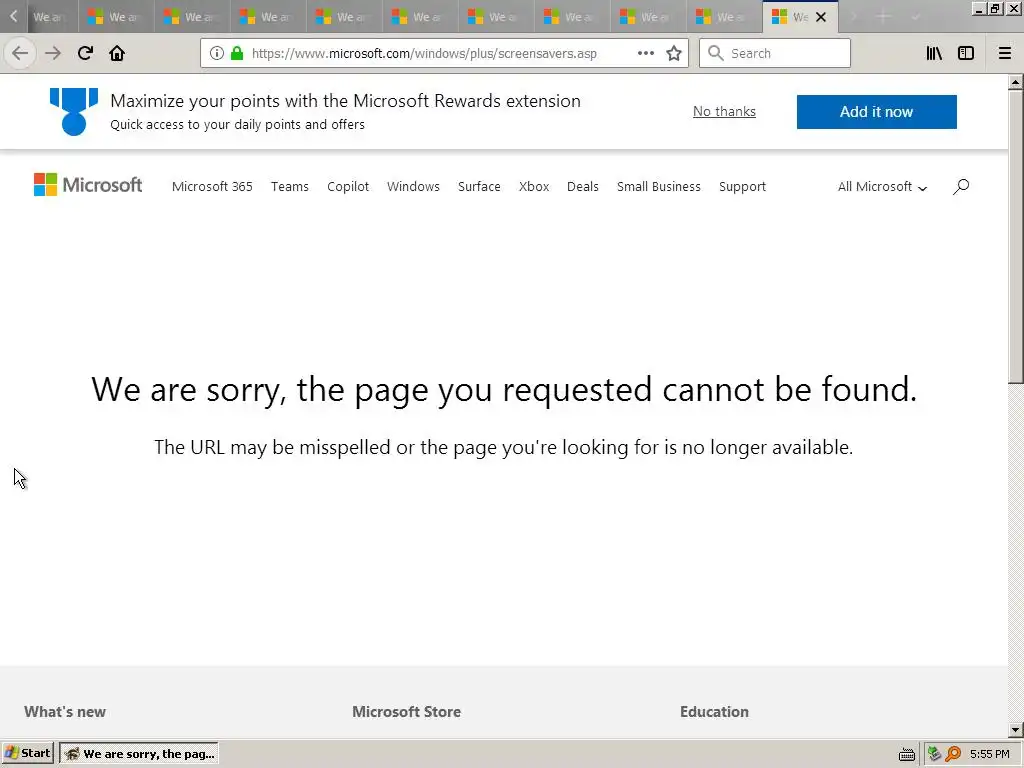Click the scrollbar up arrow

(1016, 82)
